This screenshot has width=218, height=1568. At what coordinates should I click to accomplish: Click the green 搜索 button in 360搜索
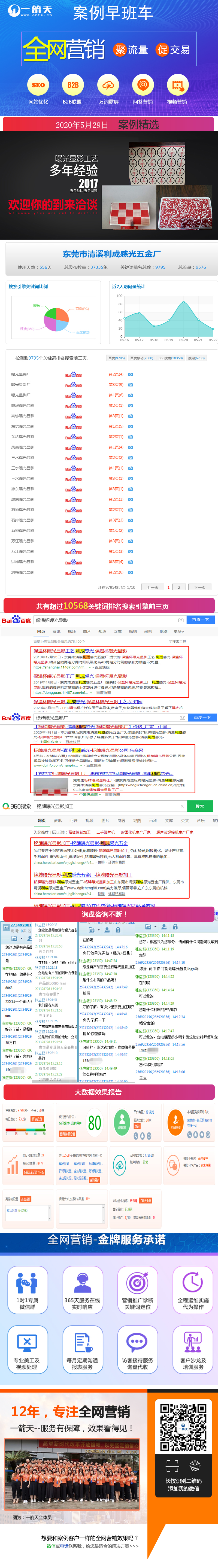(x=199, y=807)
